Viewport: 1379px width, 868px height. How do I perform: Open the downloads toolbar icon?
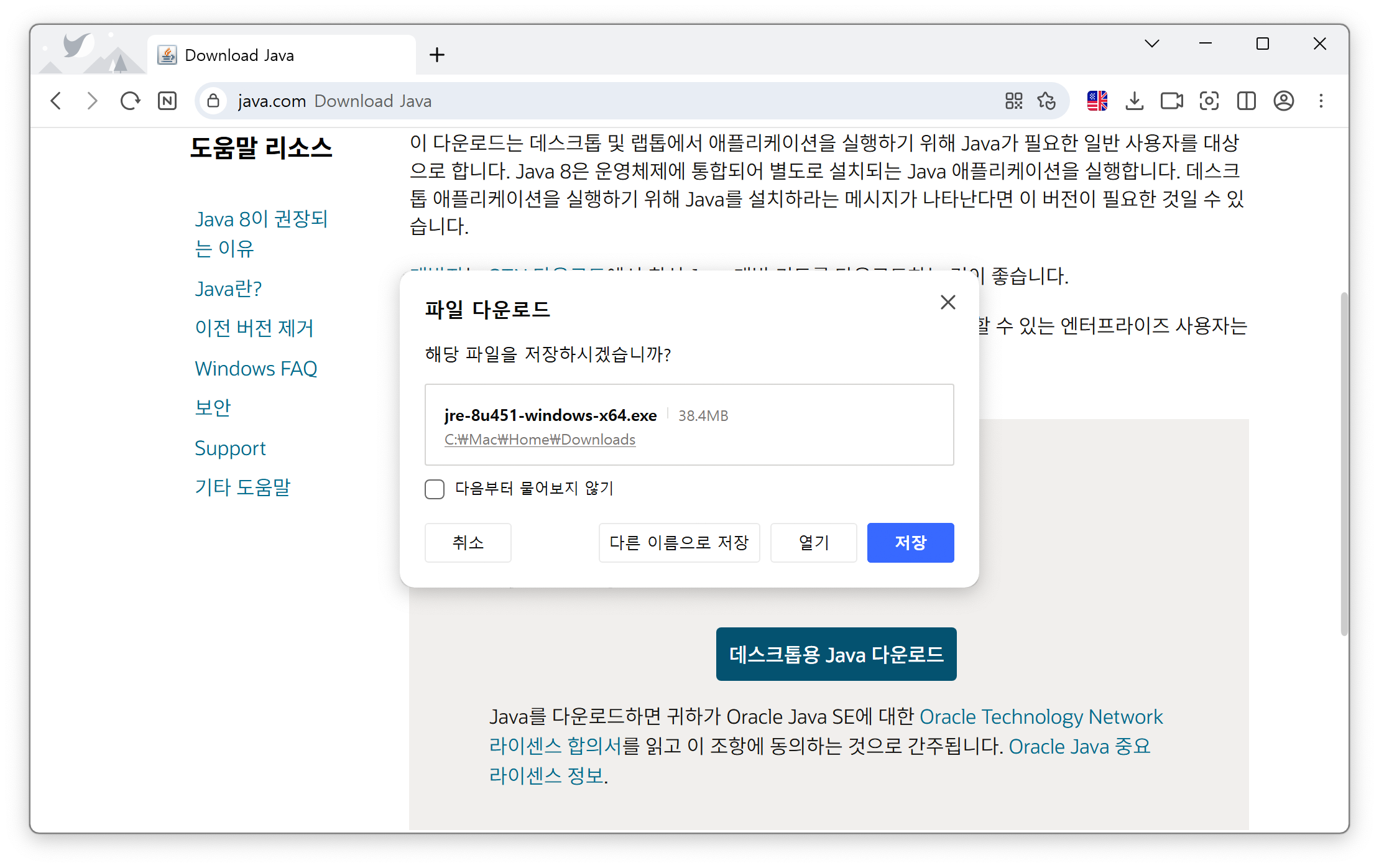point(1135,101)
